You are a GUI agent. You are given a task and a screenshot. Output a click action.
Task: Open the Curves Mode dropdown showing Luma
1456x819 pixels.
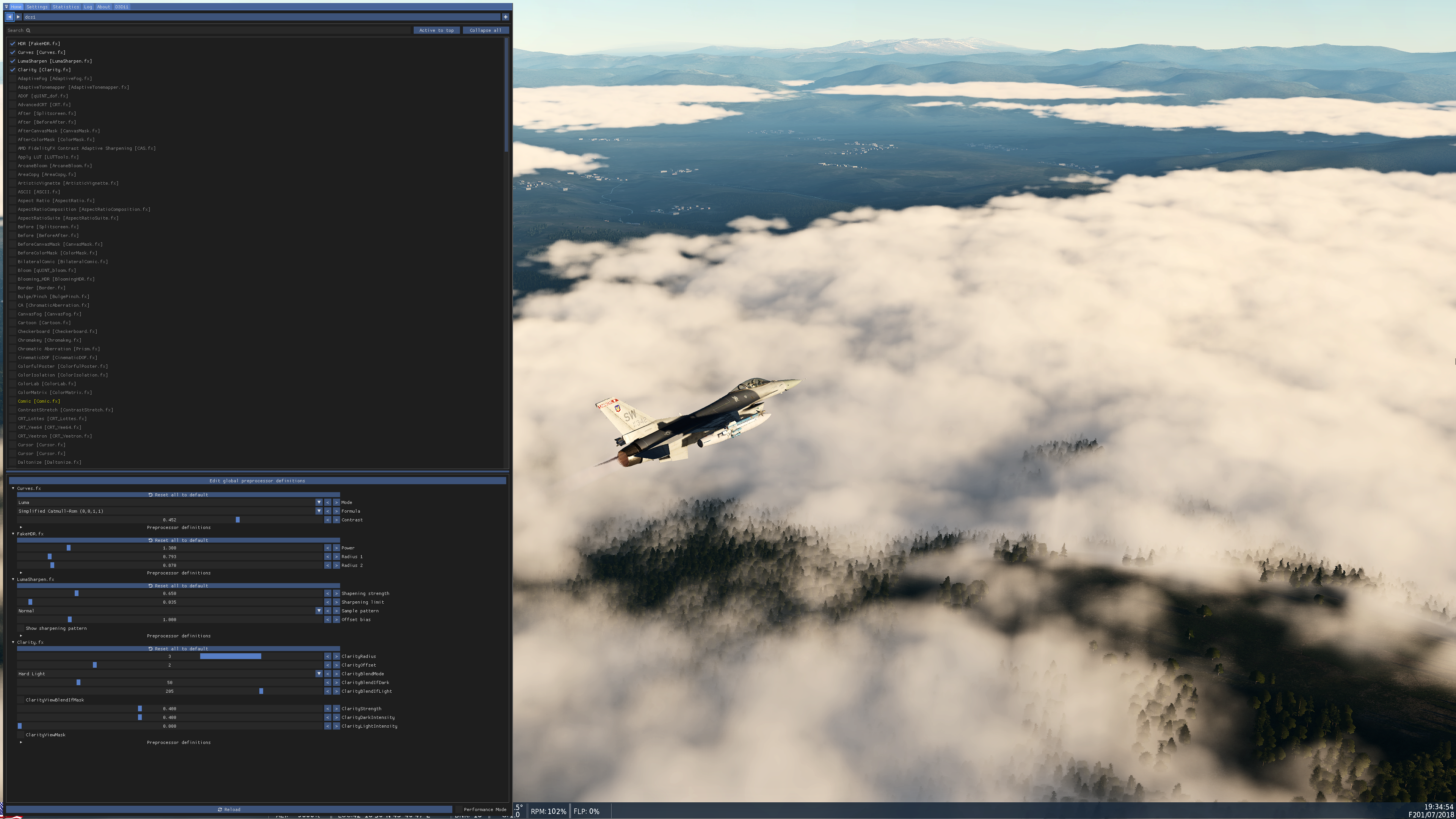169,502
